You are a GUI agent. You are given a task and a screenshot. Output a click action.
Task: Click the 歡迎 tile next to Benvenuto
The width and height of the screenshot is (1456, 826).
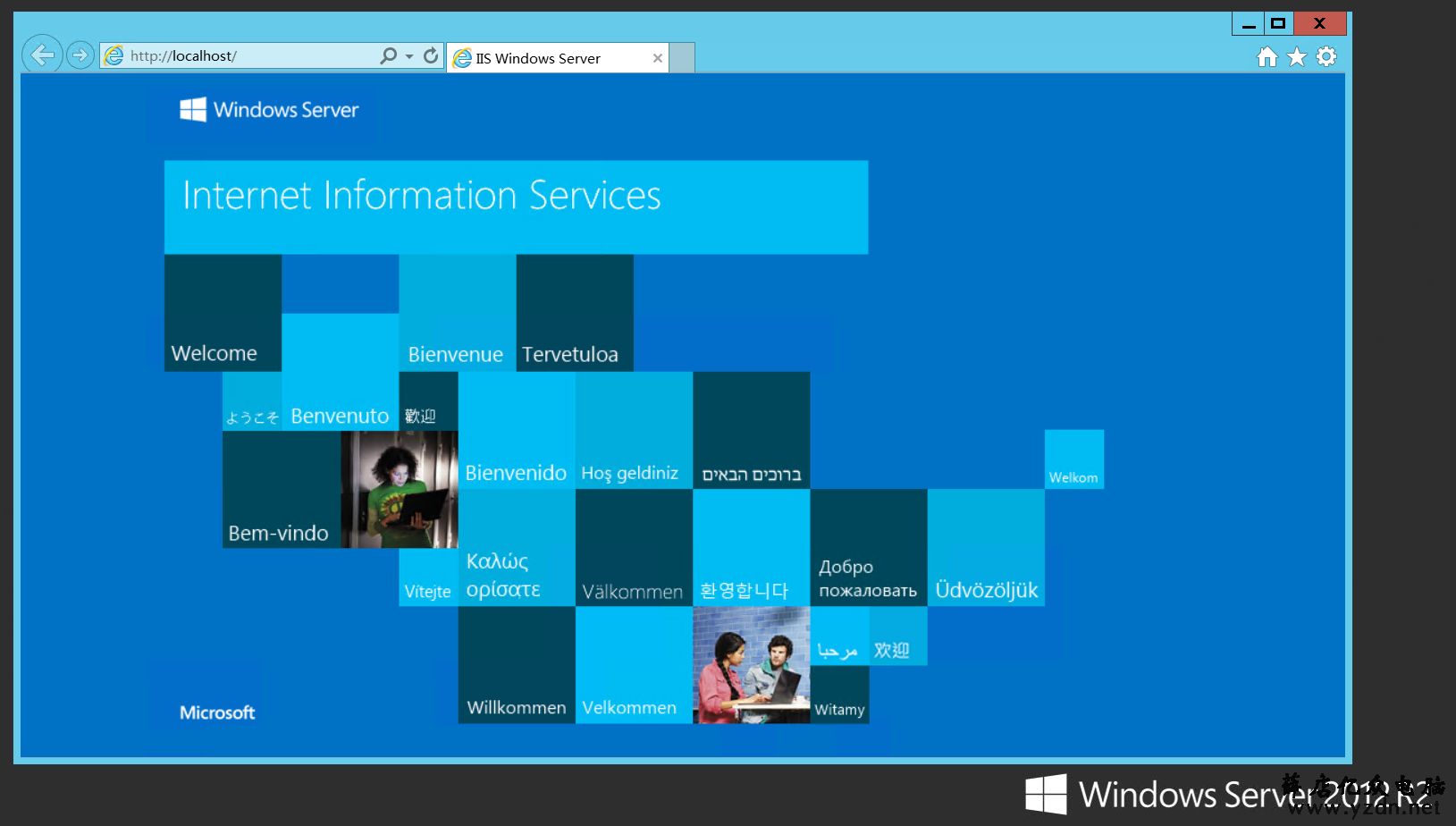tap(429, 401)
